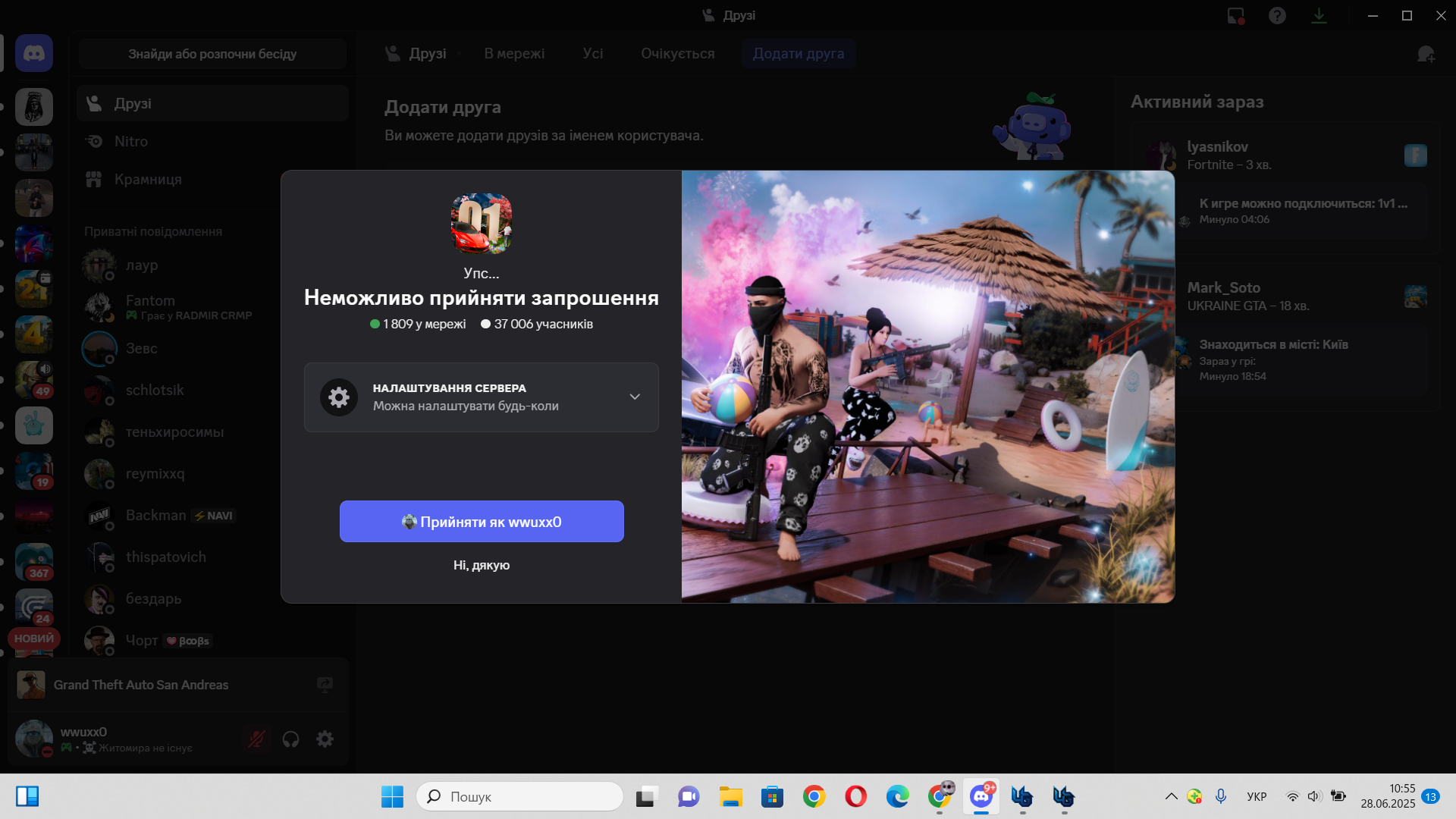
Task: Click the НОВИЙ new mentions indicator
Action: tap(34, 639)
